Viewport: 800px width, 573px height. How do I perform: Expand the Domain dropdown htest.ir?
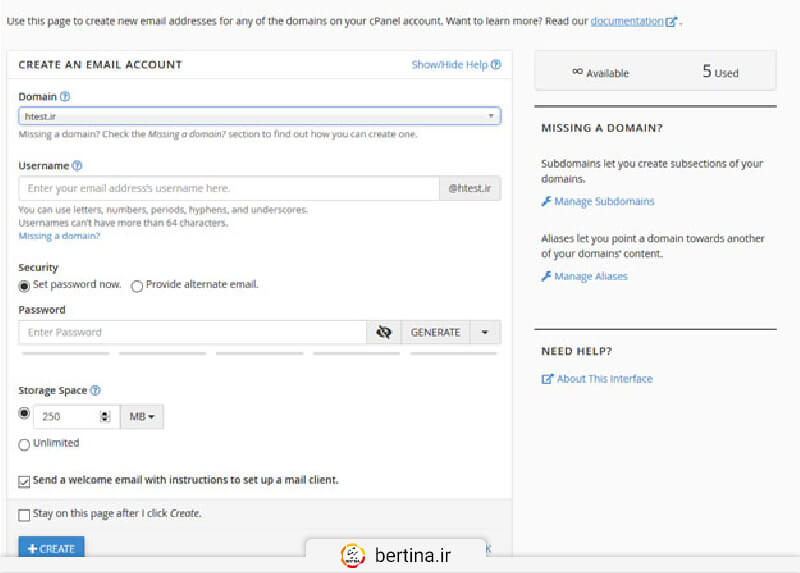(x=259, y=116)
